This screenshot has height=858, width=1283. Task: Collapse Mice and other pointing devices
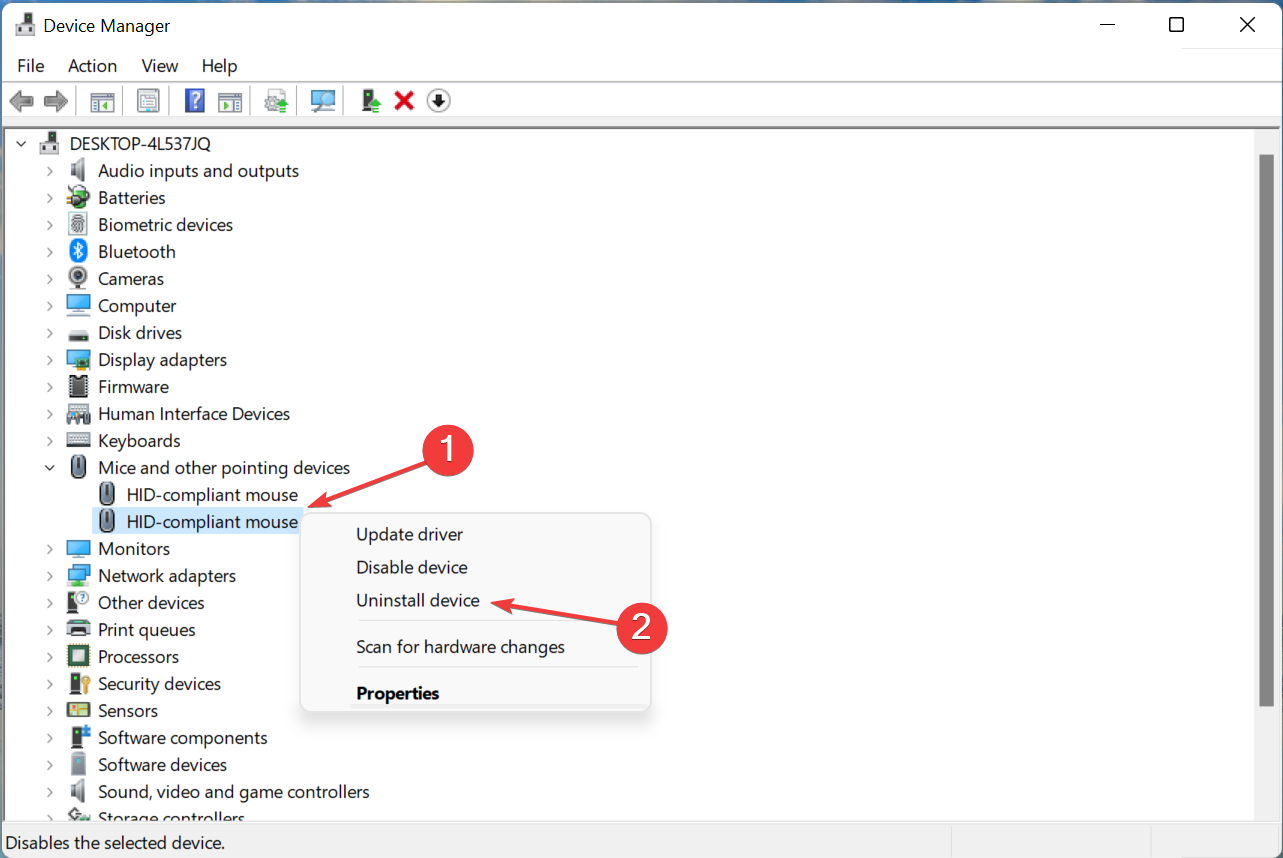coord(49,468)
